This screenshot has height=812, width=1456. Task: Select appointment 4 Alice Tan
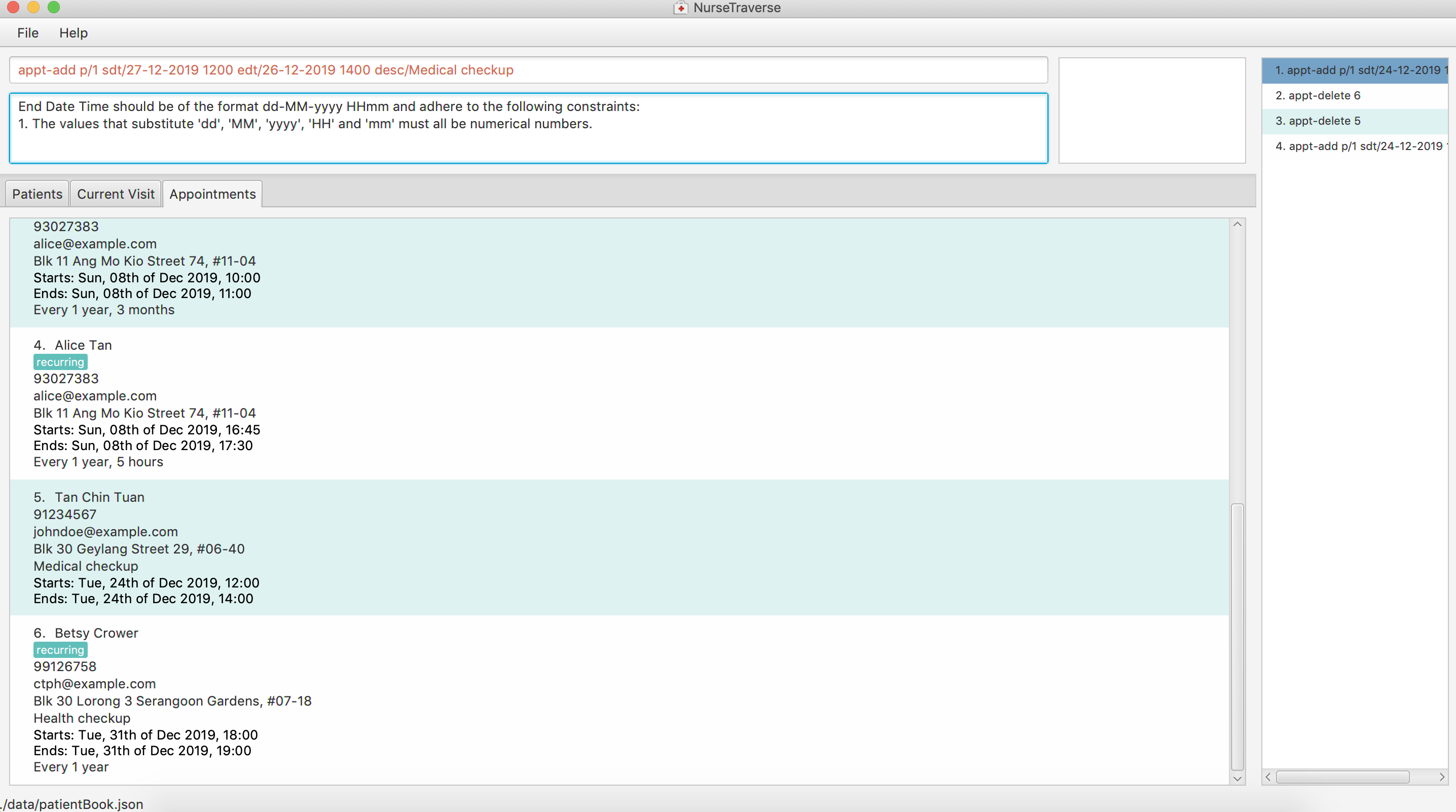tap(619, 403)
